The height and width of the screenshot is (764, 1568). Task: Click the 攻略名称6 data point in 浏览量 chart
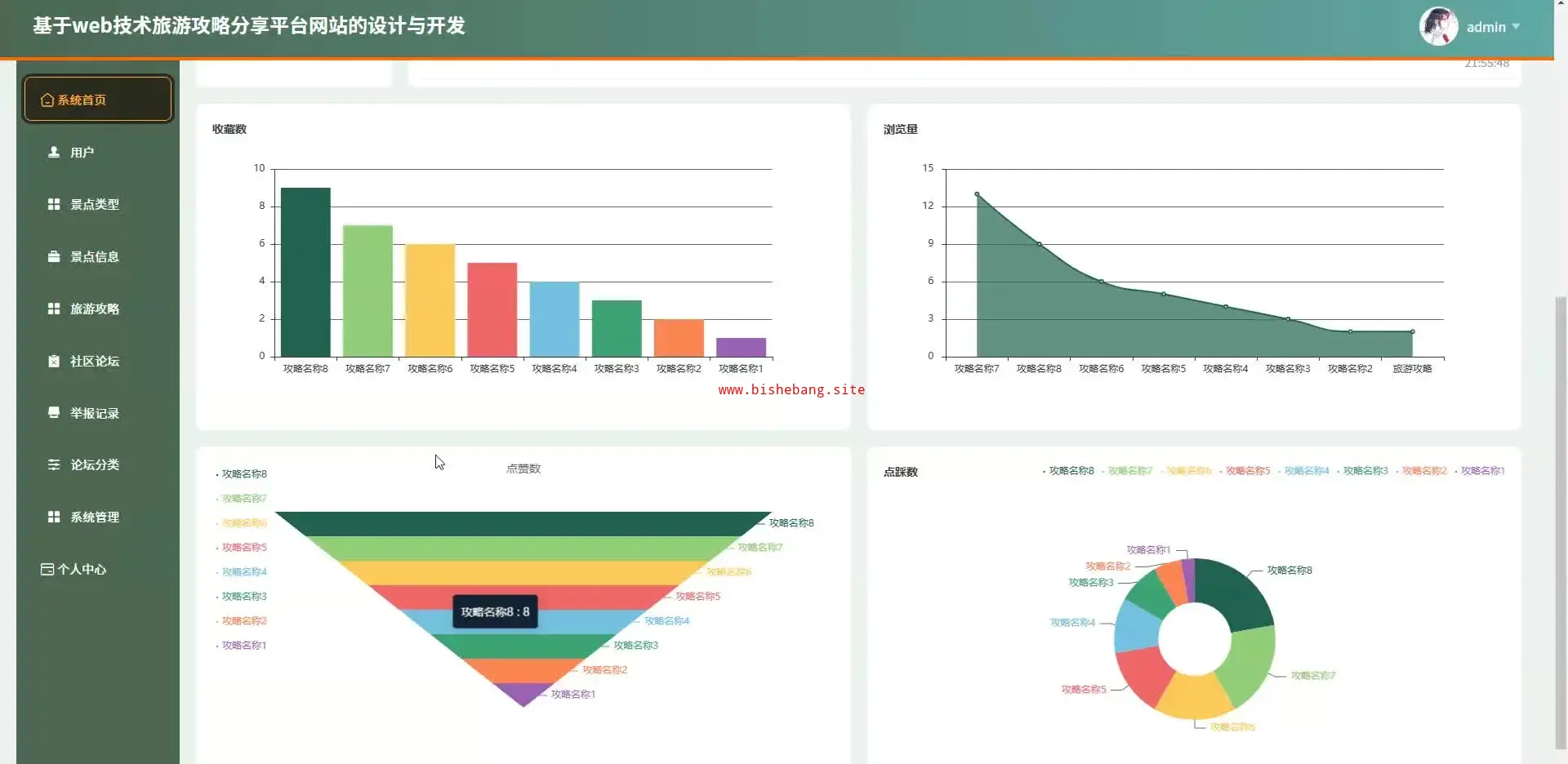click(x=1101, y=282)
